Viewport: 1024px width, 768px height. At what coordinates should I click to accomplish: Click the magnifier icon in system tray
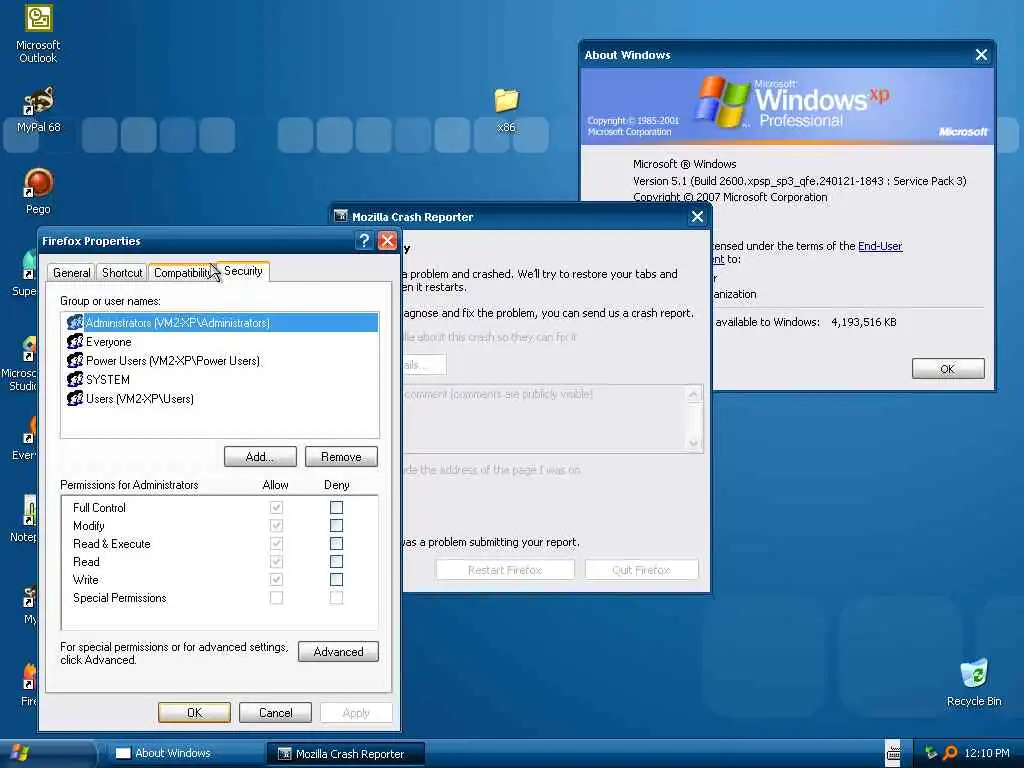pyautogui.click(x=950, y=753)
